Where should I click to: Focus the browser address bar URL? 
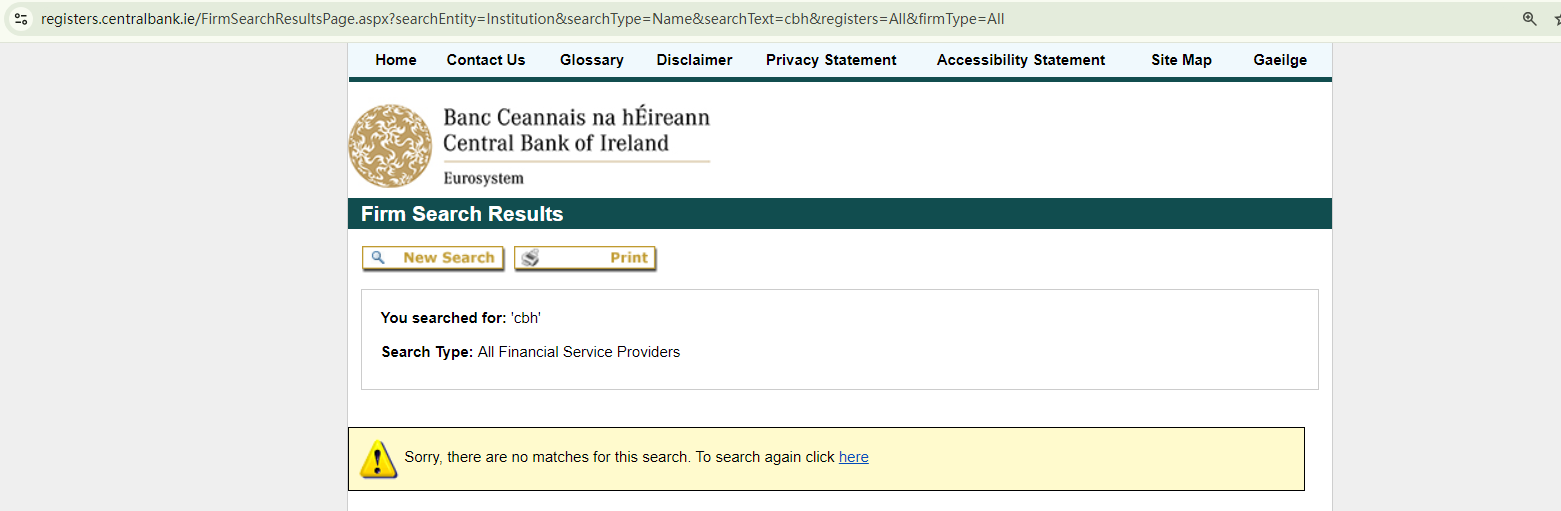522,19
